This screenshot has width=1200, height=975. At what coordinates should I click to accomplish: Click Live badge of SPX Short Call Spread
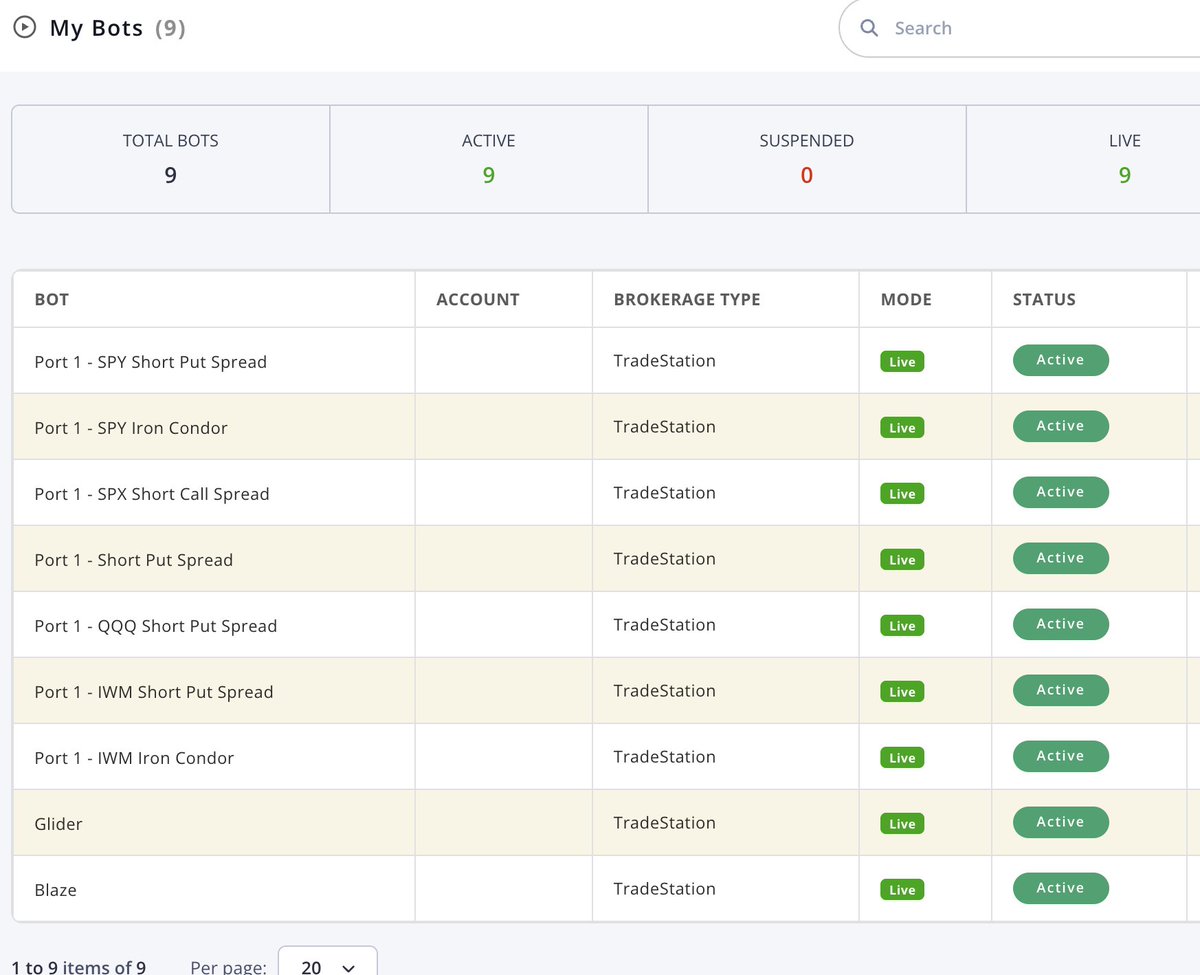[902, 494]
